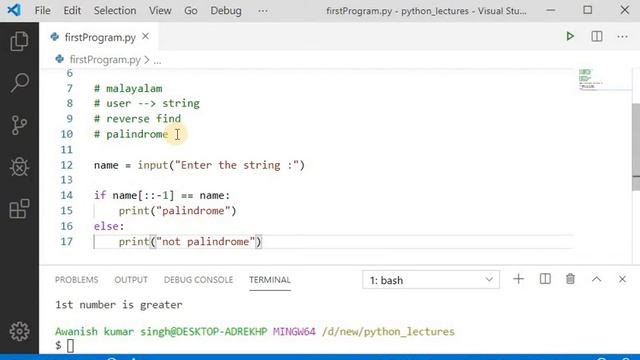Open the Debug view with bug icon
Screen dimensions: 640x360
[x=19, y=167]
